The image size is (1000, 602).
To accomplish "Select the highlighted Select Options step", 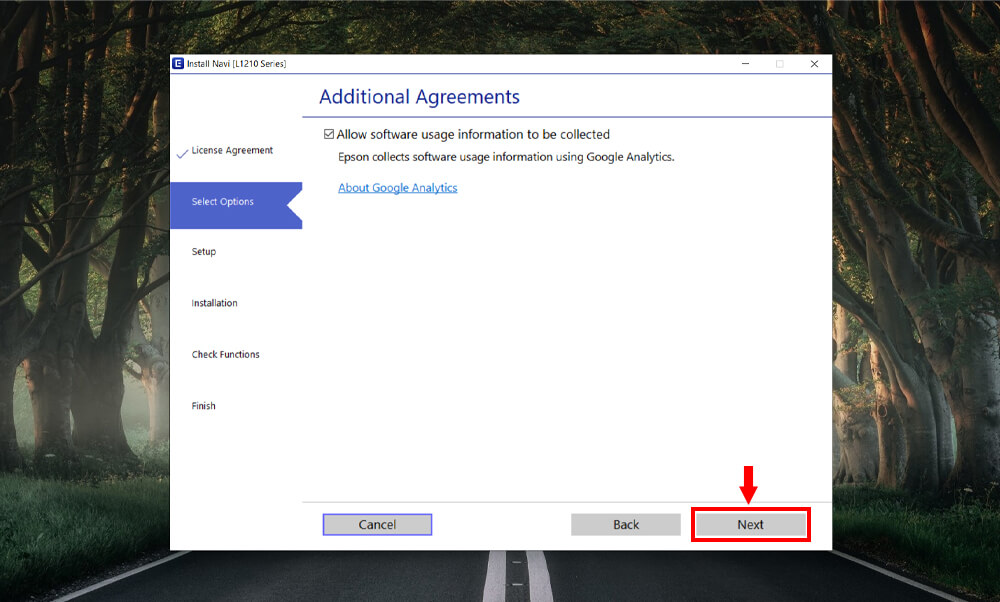I will (x=223, y=202).
